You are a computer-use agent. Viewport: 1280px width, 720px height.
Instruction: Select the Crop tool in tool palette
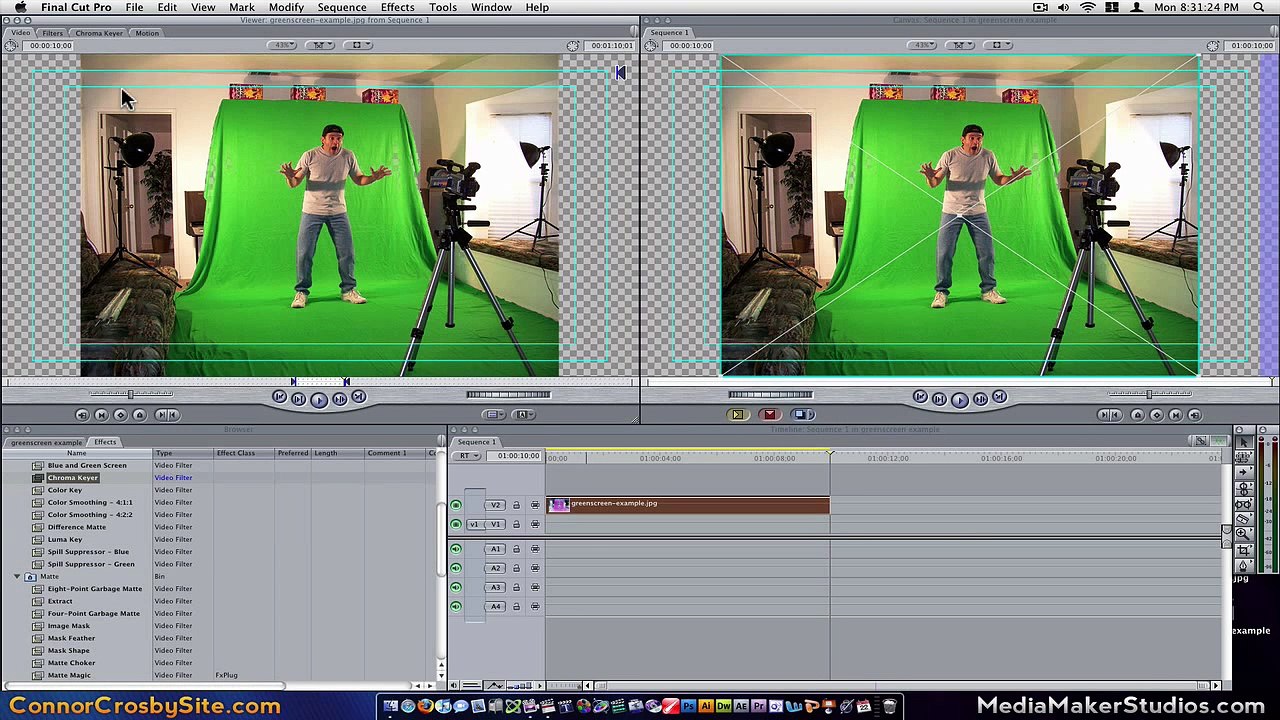pos(1243,550)
